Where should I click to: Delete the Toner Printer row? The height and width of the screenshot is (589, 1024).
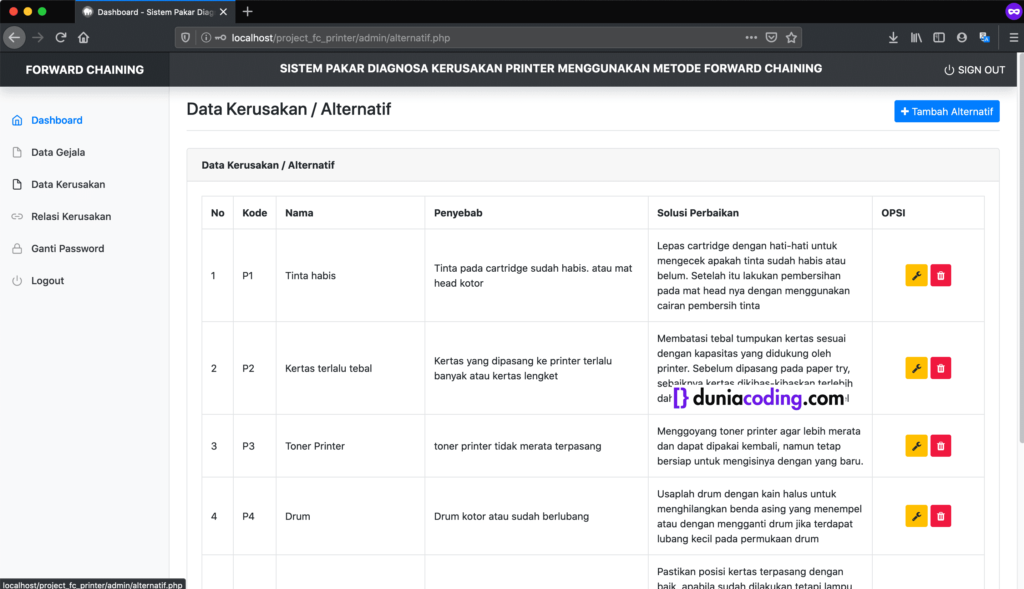[x=940, y=446]
